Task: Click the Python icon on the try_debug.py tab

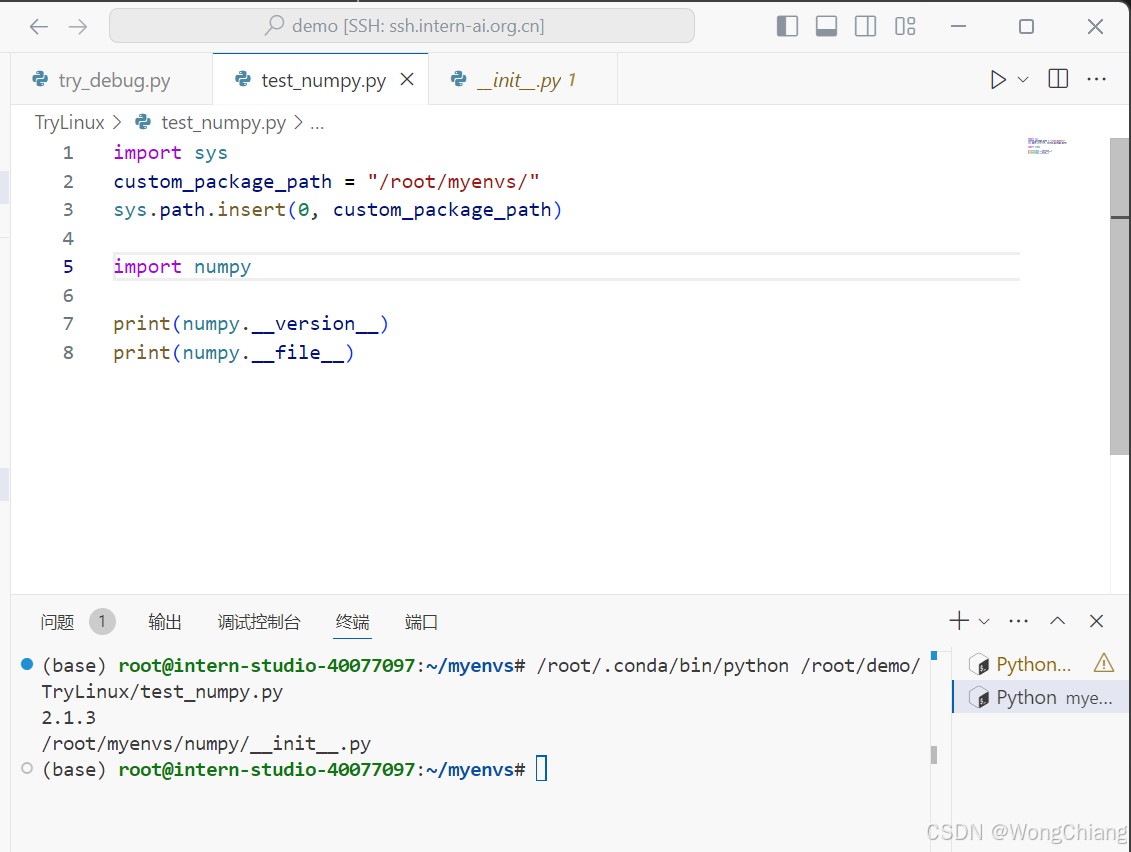Action: [40, 79]
